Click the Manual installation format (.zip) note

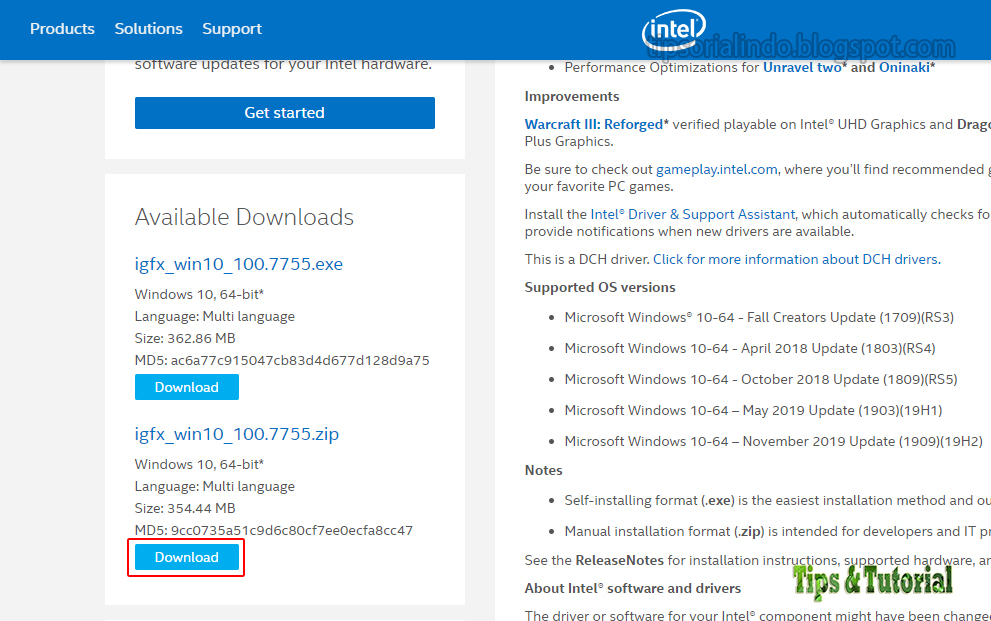[777, 531]
